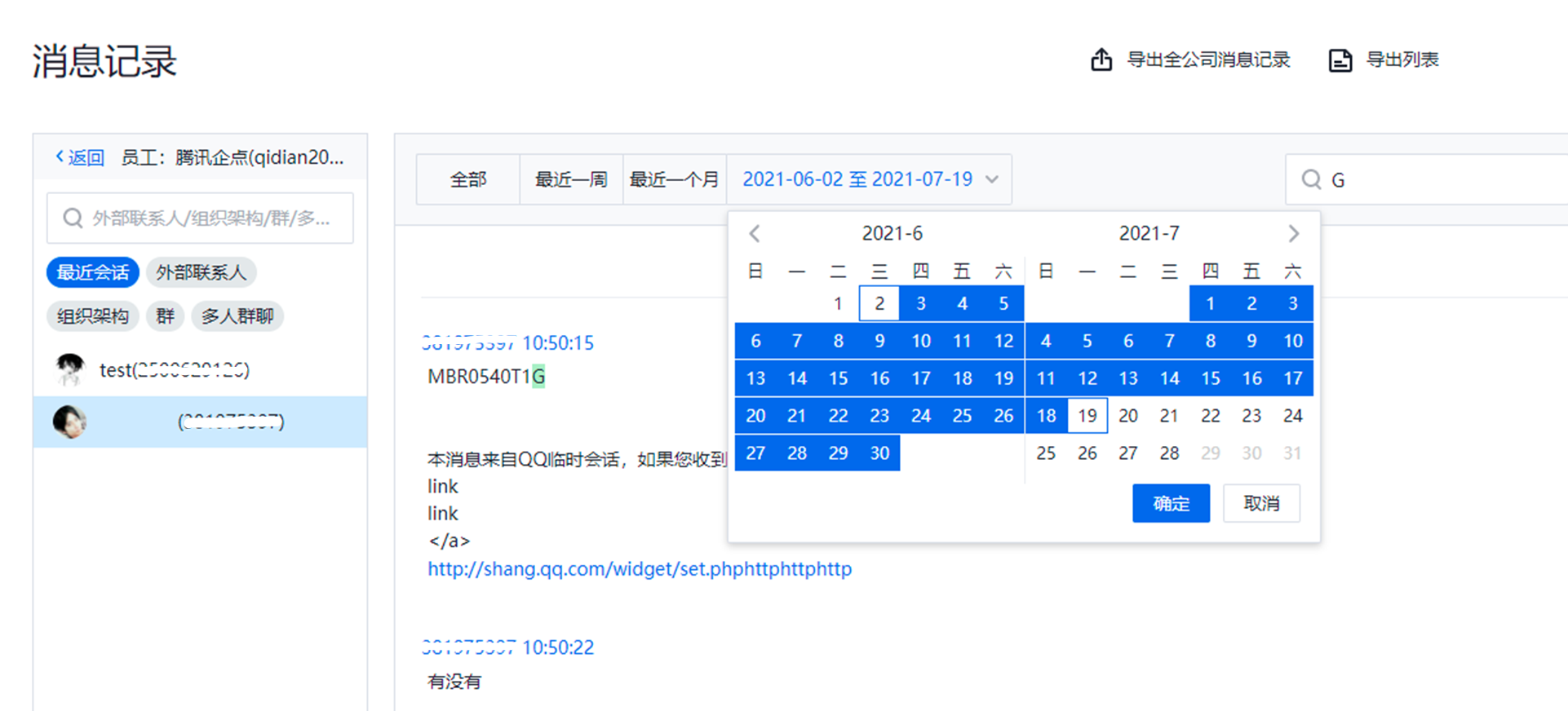
Task: Click the export list document icon
Action: [1340, 60]
